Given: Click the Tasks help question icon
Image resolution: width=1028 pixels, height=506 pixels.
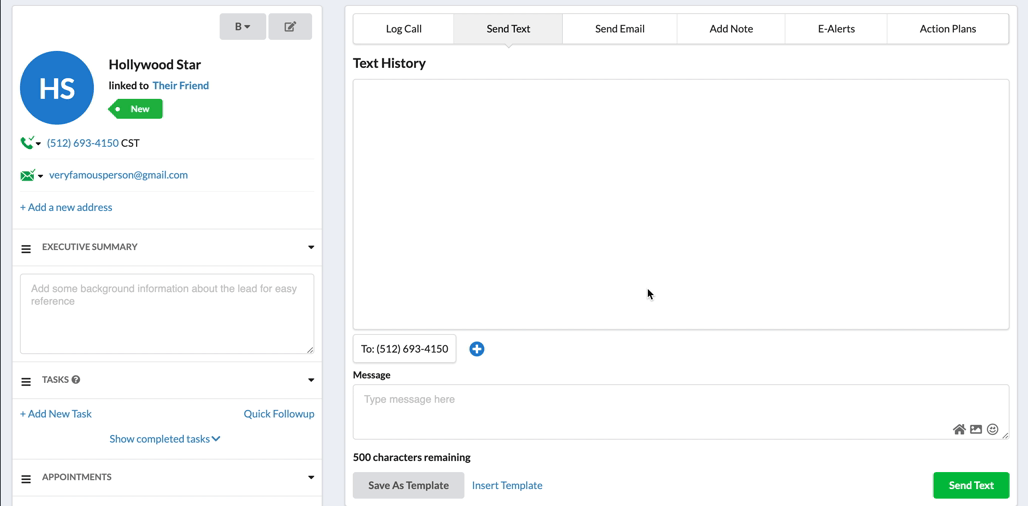Looking at the screenshot, I should (x=76, y=380).
